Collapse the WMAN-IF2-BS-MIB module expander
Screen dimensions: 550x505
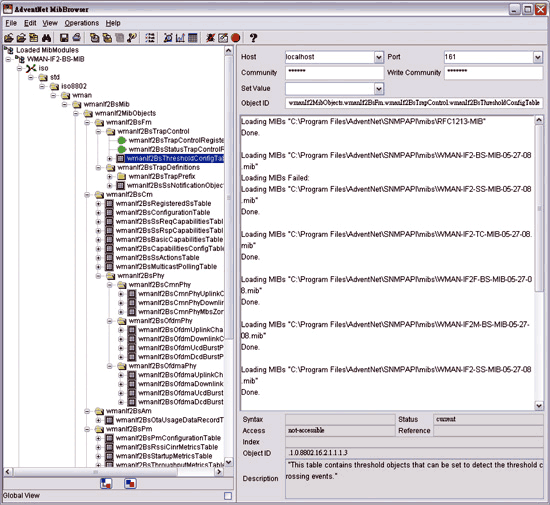tap(8, 59)
